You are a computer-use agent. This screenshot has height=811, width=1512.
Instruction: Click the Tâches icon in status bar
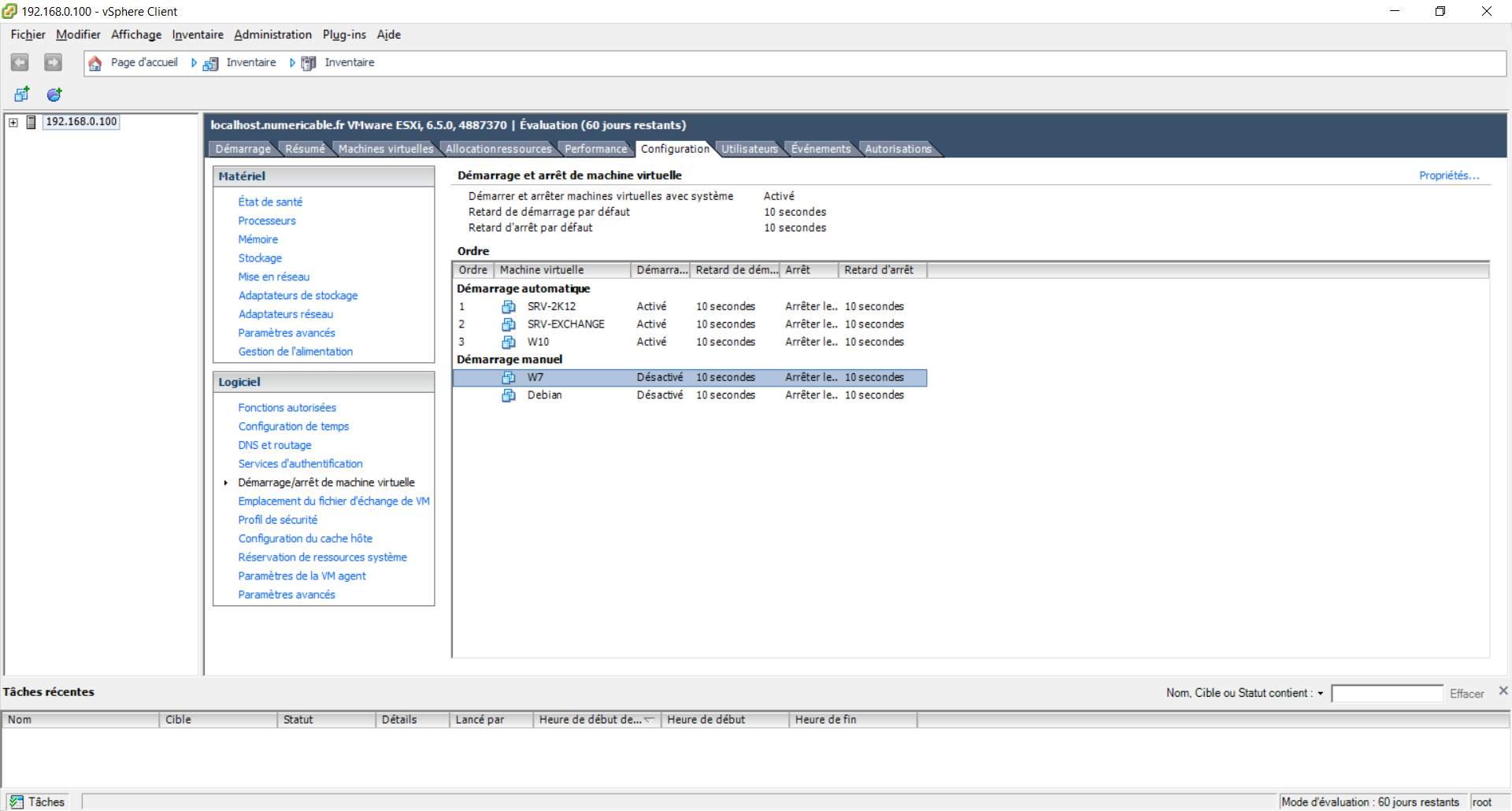click(17, 802)
